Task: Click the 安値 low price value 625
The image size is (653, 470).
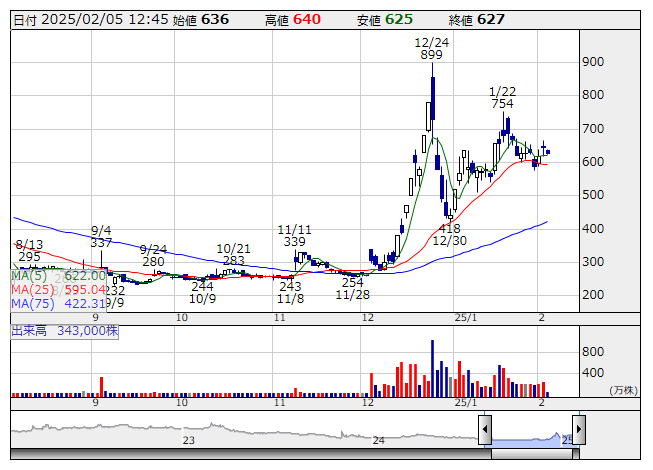Action: 399,20
